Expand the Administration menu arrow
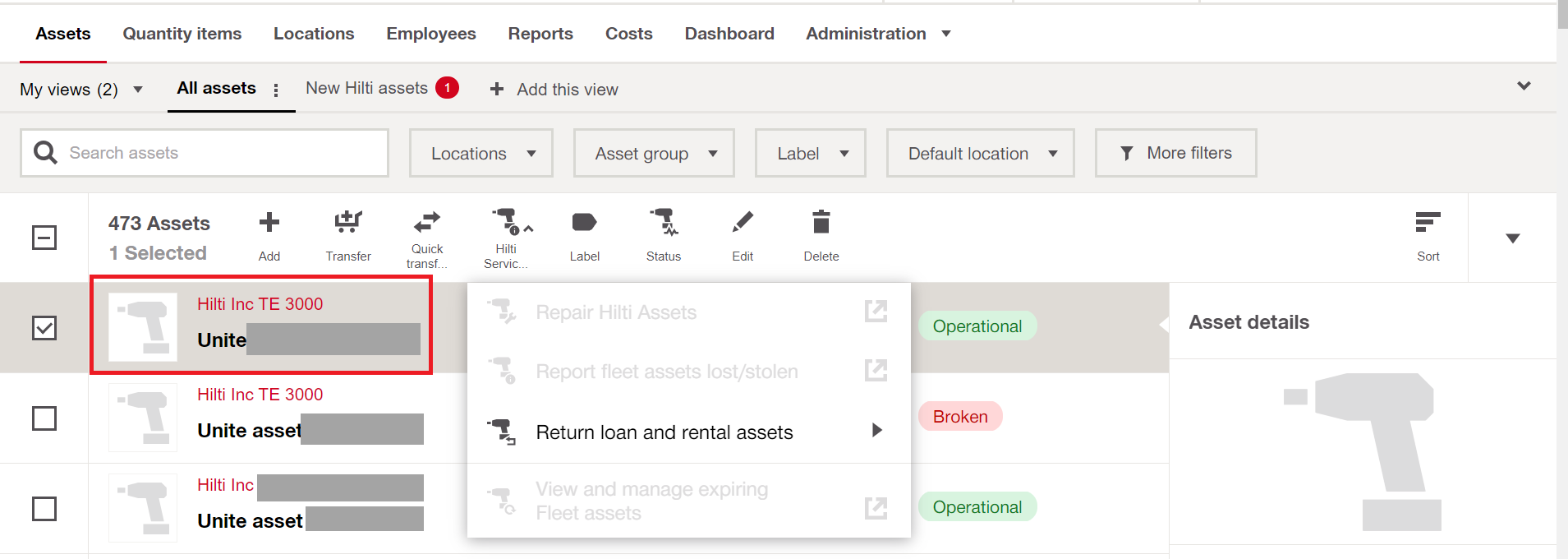Screen dimensions: 1568x559 click(x=946, y=34)
